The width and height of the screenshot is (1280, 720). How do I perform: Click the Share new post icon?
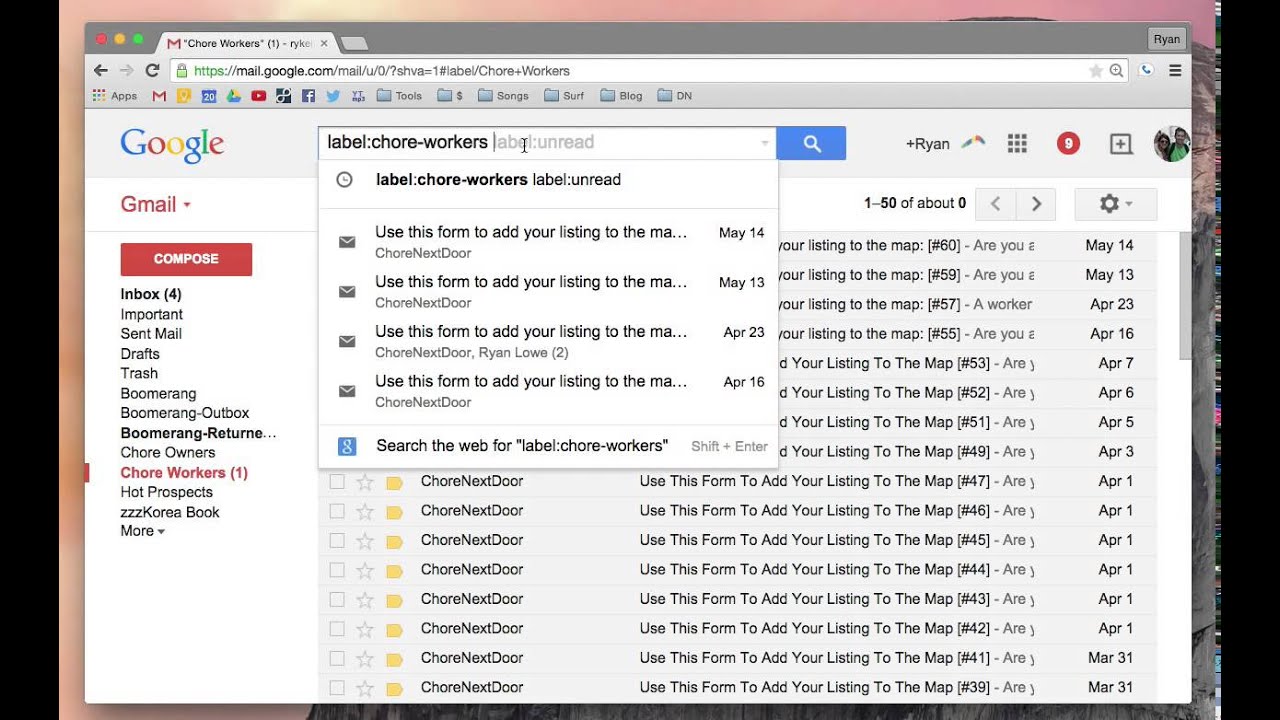point(1121,144)
